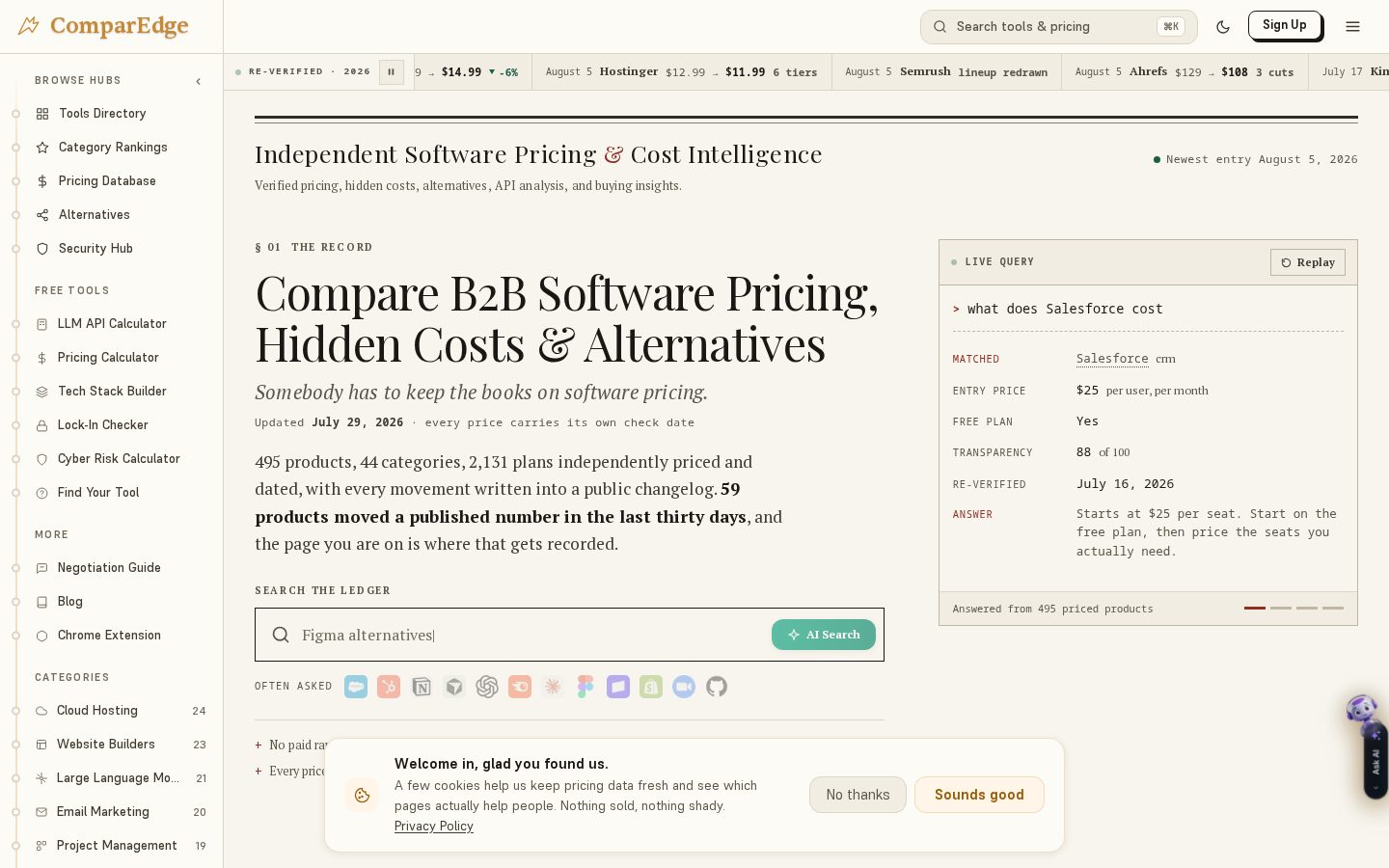Click the Blog book icon
This screenshot has width=1389, height=868.
tap(41, 602)
